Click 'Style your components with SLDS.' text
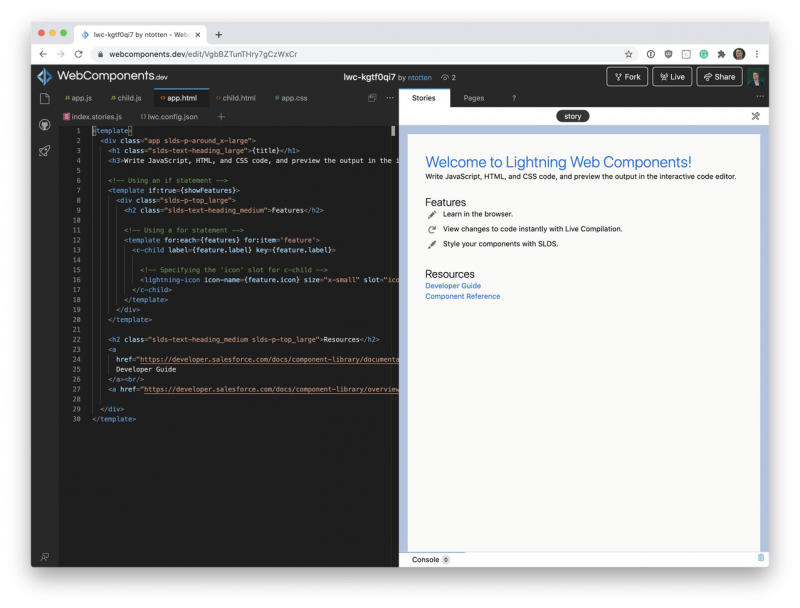Viewport: 800px width, 608px height. (x=500, y=244)
